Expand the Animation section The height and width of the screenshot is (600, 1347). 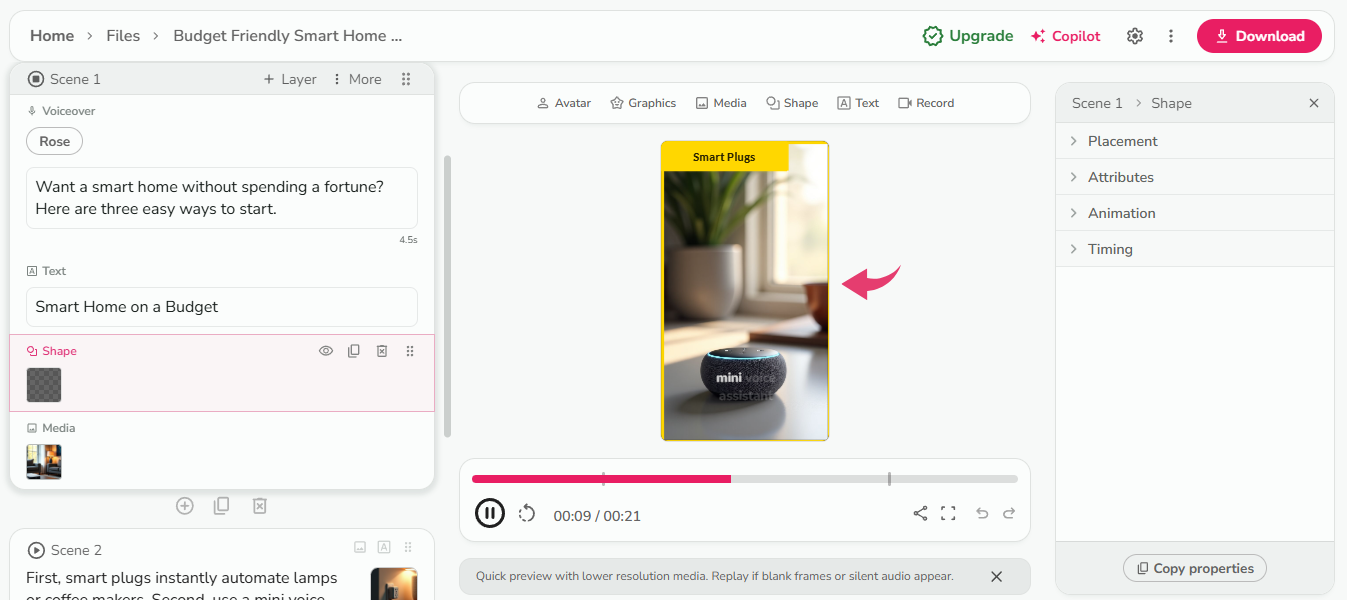point(1121,212)
